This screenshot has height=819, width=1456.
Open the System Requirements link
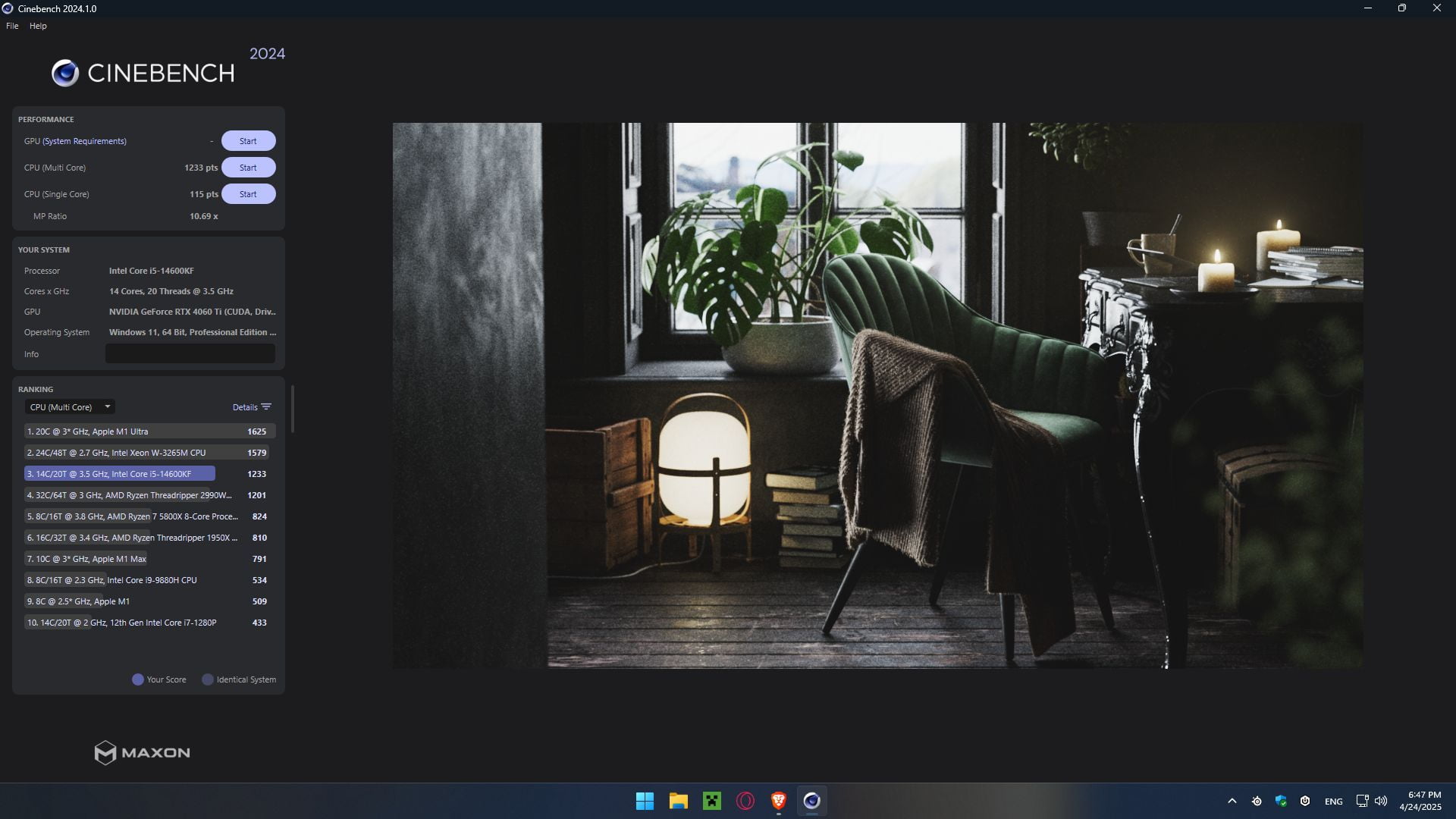[x=84, y=141]
